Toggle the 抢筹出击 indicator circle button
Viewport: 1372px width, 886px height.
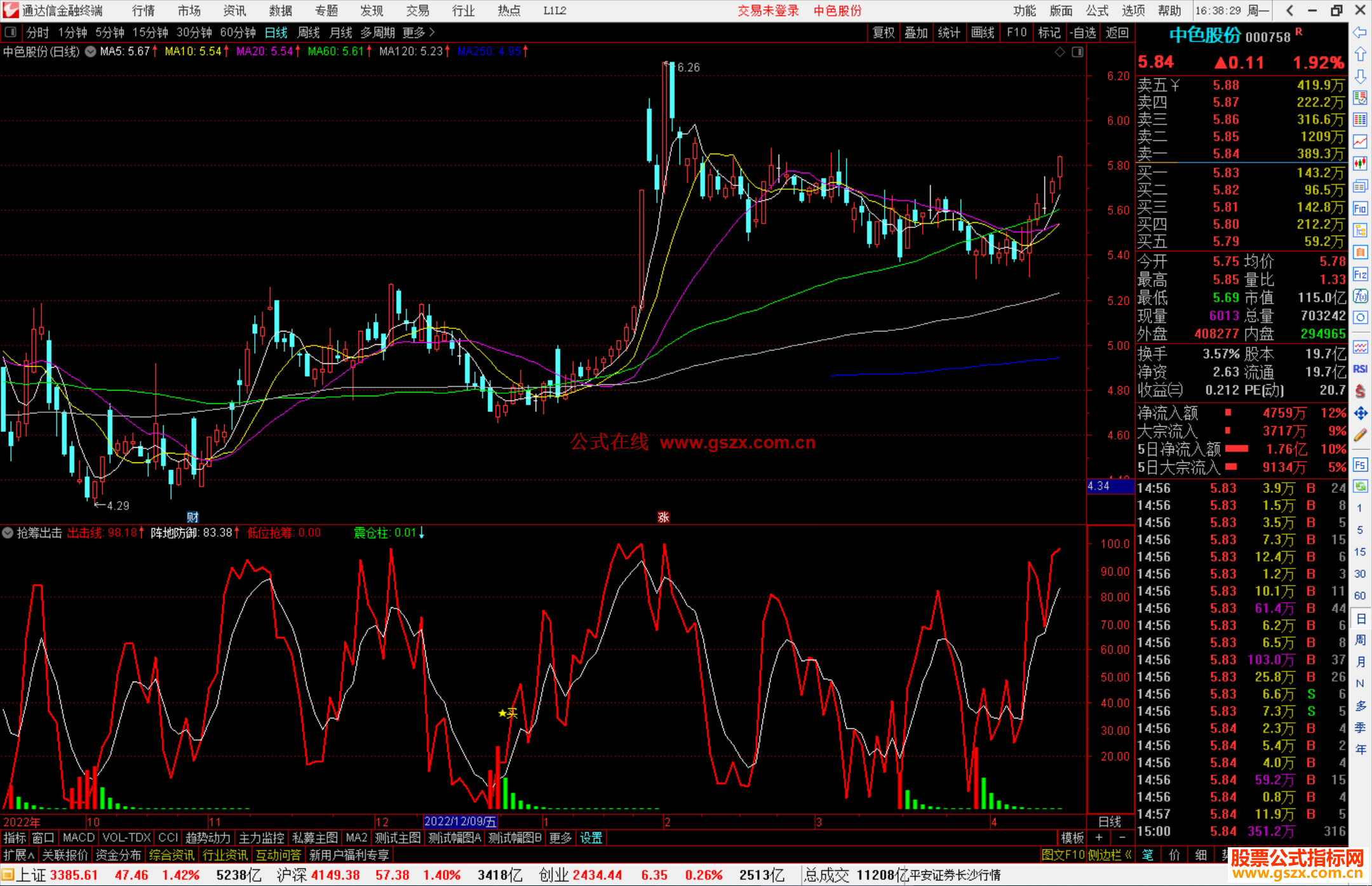[8, 533]
